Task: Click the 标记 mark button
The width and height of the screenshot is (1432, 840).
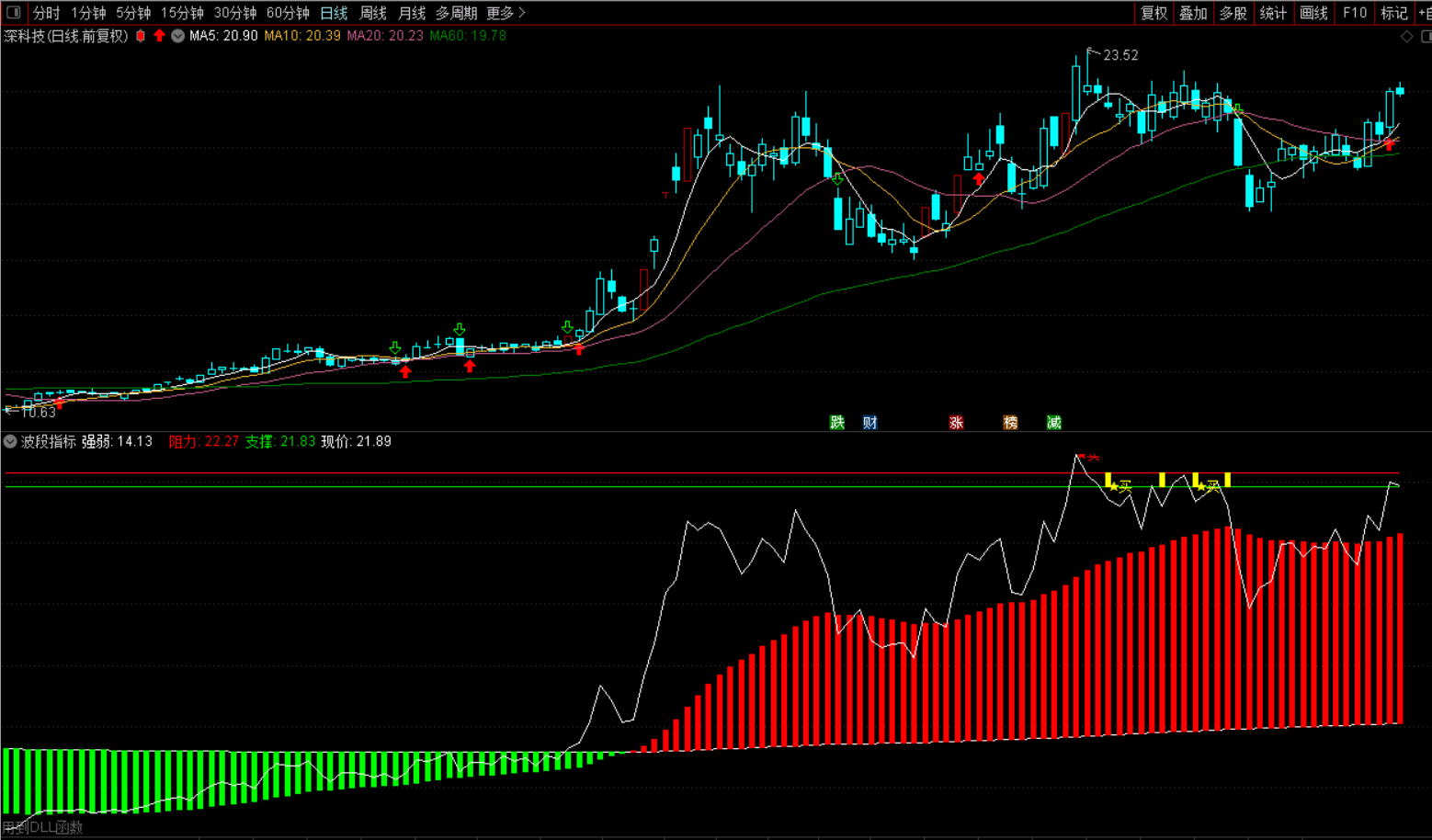Action: point(1393,13)
